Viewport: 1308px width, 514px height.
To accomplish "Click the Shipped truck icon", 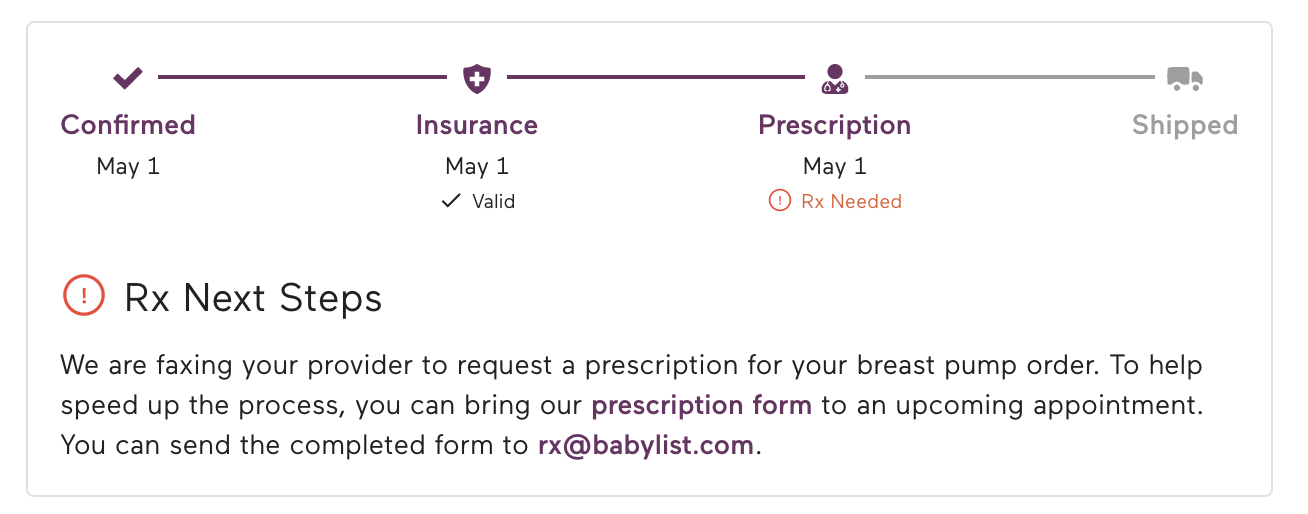I will [x=1184, y=77].
